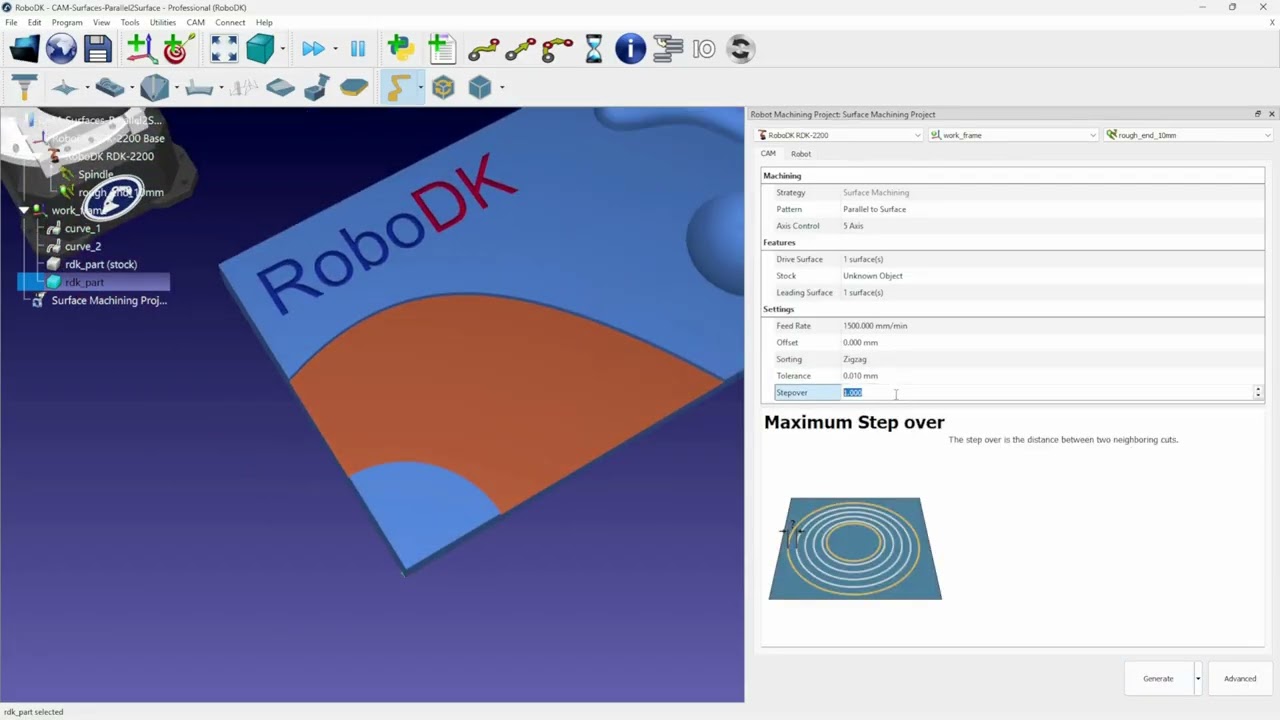This screenshot has height=720, width=1280.
Task: Open station file with the folder icon
Action: pos(24,49)
